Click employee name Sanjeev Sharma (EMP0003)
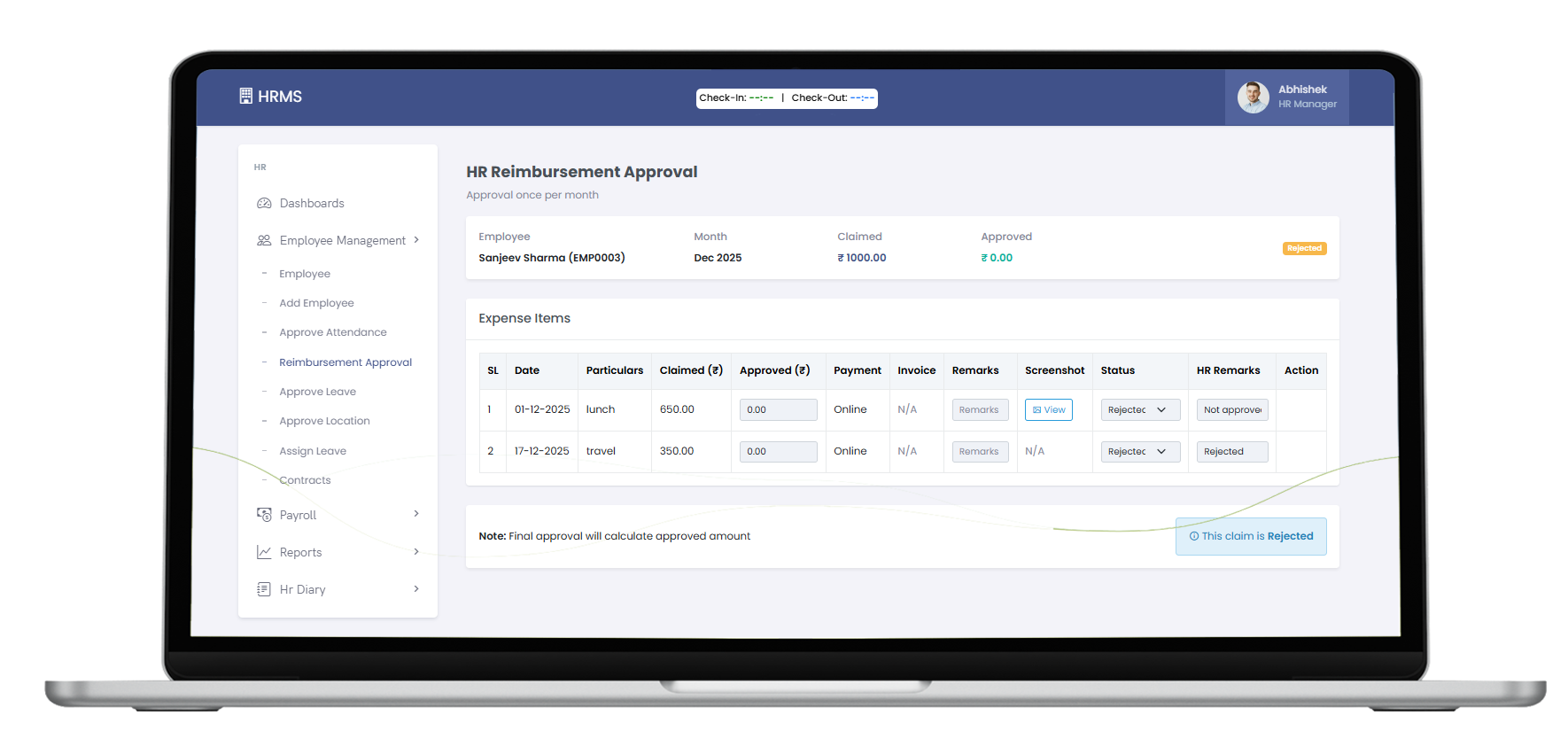1568x739 pixels. click(552, 258)
